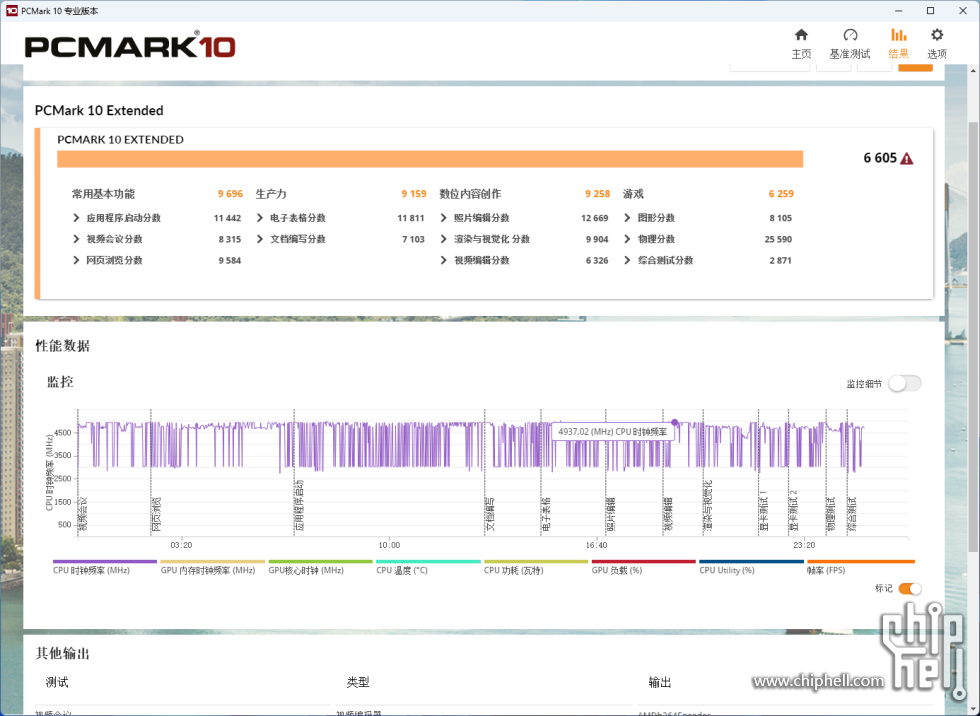Viewport: 980px width, 716px height.
Task: Click the orange button at top right
Action: point(915,66)
